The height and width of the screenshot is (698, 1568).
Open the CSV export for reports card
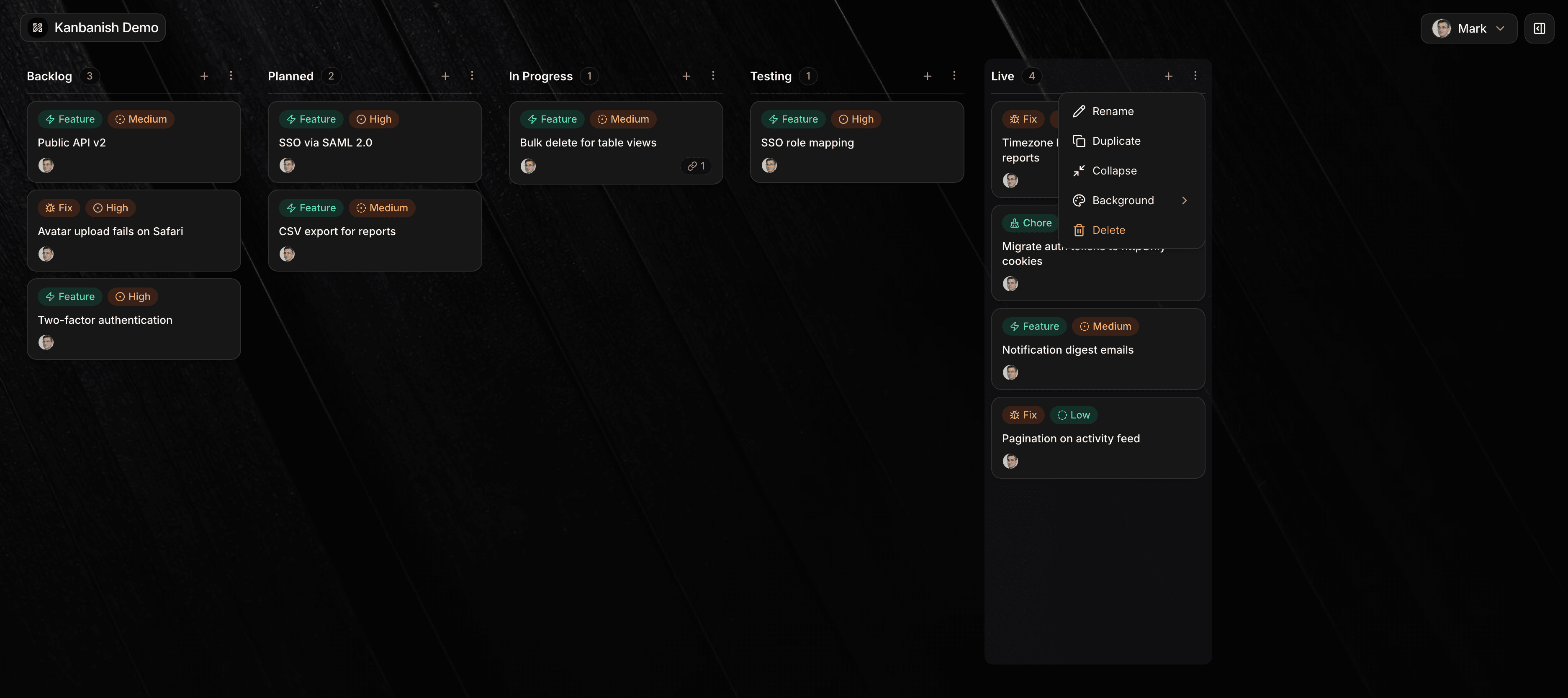tap(374, 231)
